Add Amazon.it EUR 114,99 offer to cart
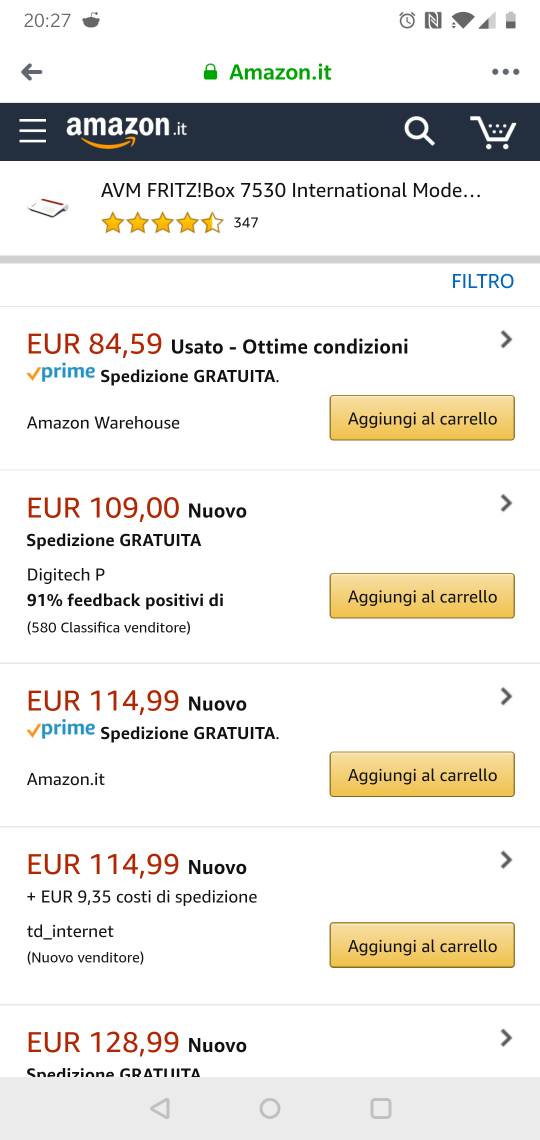The image size is (540, 1140). pos(422,774)
